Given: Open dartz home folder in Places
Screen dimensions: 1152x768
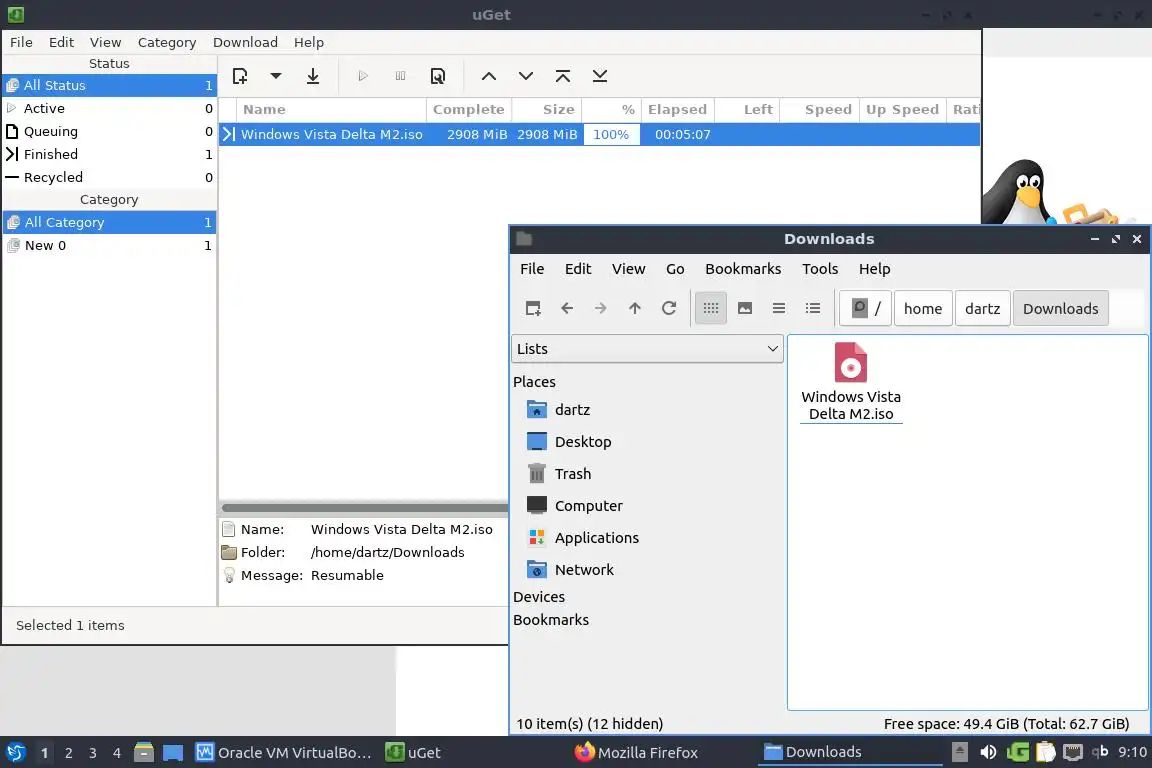Looking at the screenshot, I should [x=572, y=410].
